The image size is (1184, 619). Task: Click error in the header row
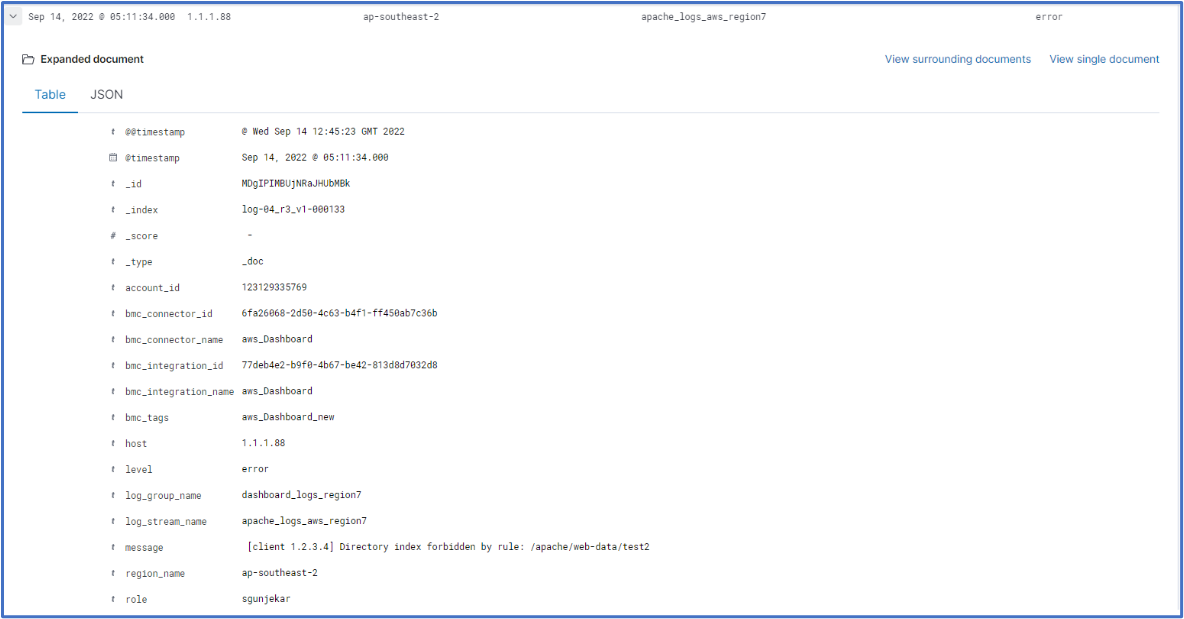point(1049,17)
